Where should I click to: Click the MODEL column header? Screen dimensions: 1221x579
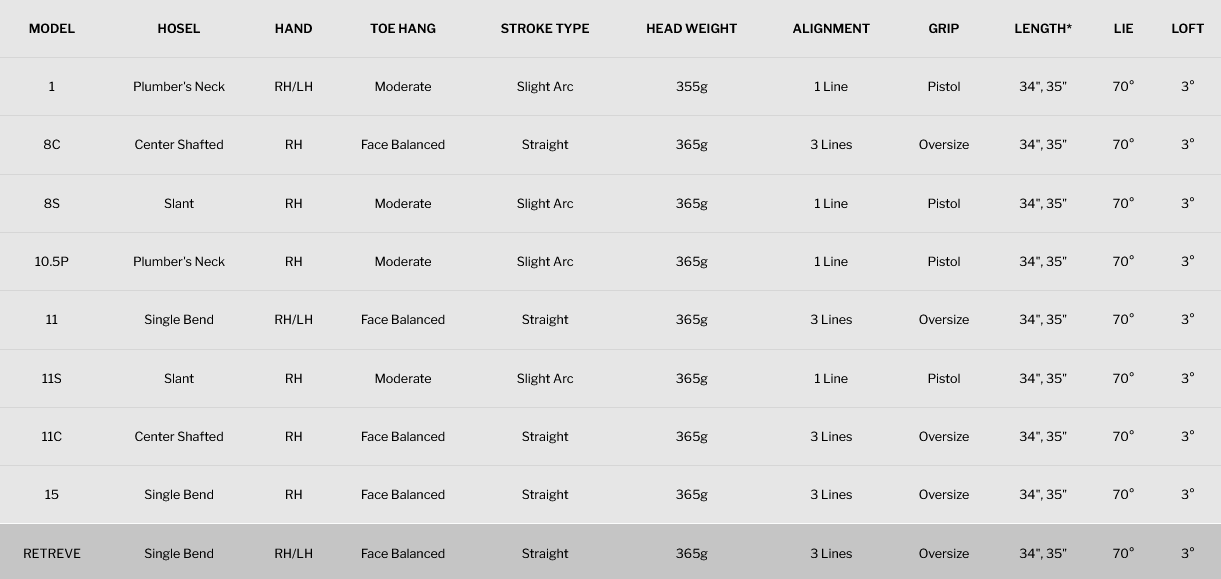click(52, 29)
